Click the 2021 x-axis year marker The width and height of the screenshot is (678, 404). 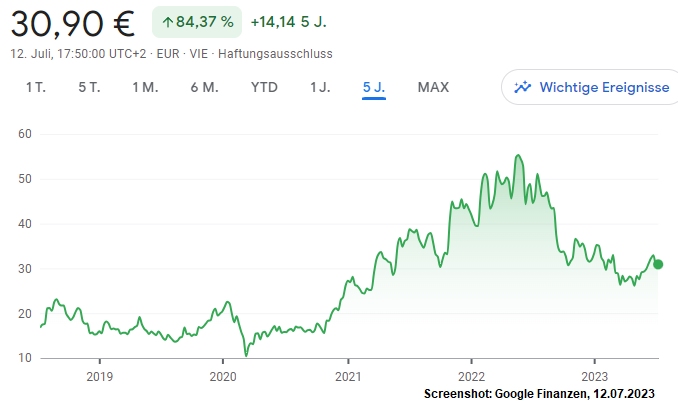click(x=348, y=376)
